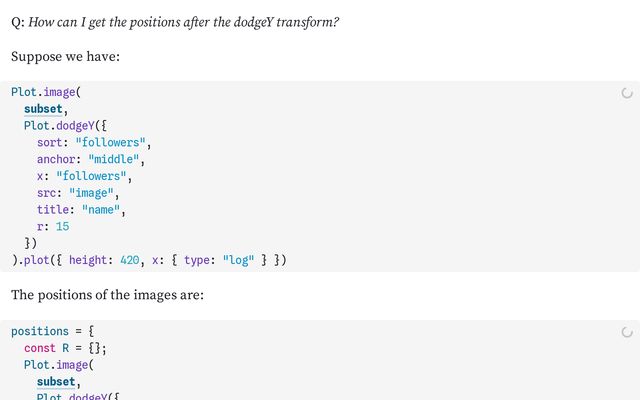Click the "log" scale type string

[x=238, y=260]
